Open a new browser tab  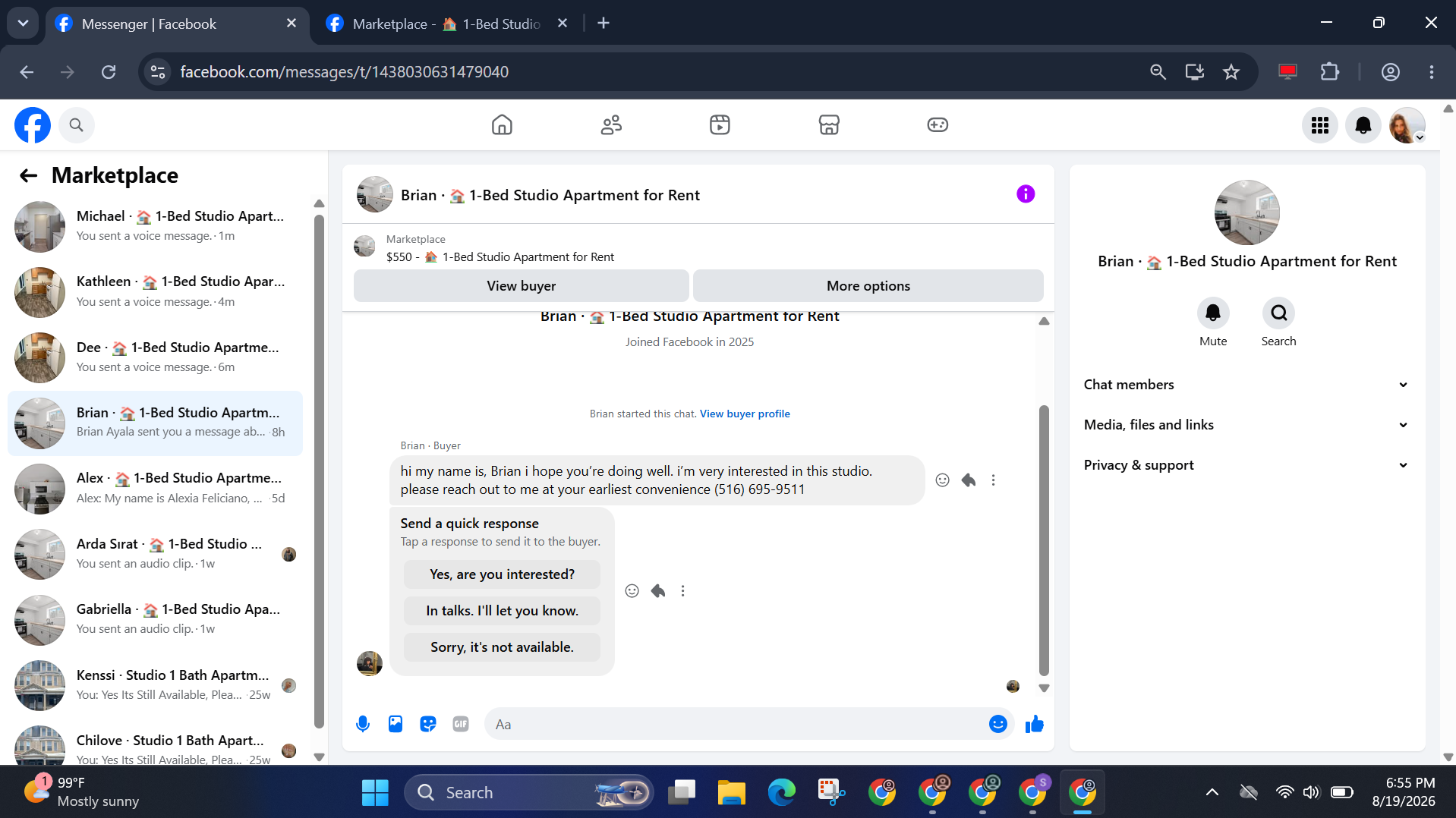tap(604, 24)
